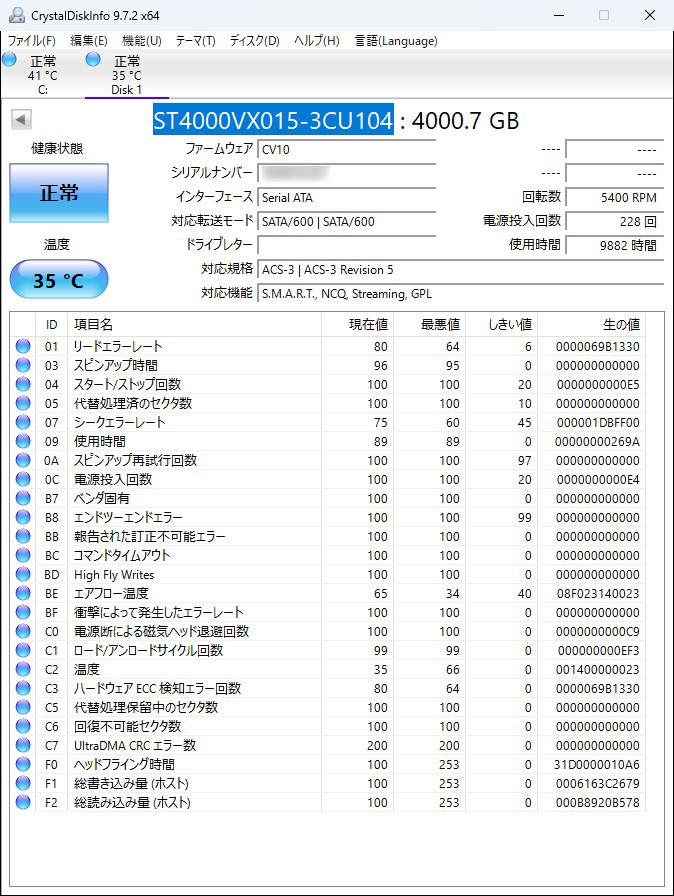674x896 pixels.
Task: Click the ID column header
Action: [51, 325]
